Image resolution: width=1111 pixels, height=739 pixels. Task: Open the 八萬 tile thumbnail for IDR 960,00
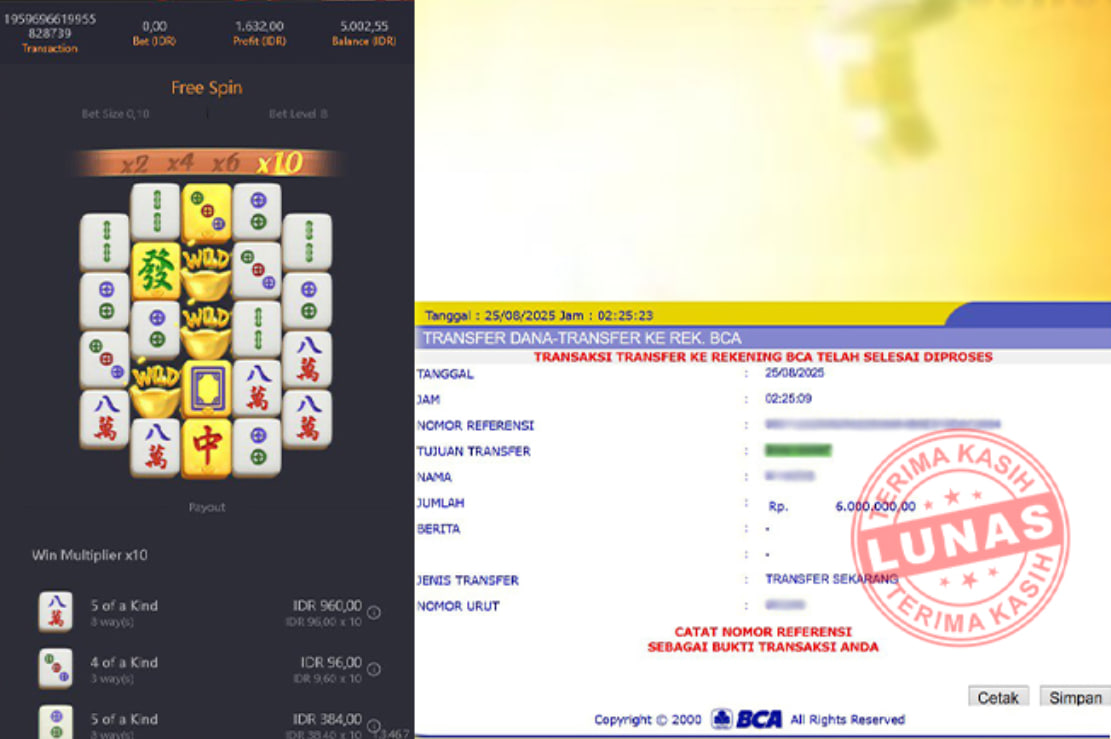pyautogui.click(x=55, y=611)
